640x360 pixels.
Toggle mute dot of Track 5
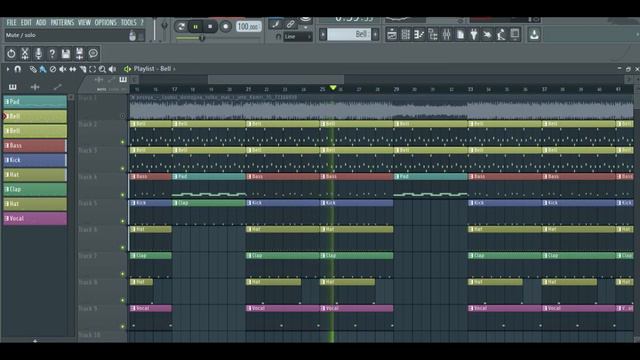[122, 221]
